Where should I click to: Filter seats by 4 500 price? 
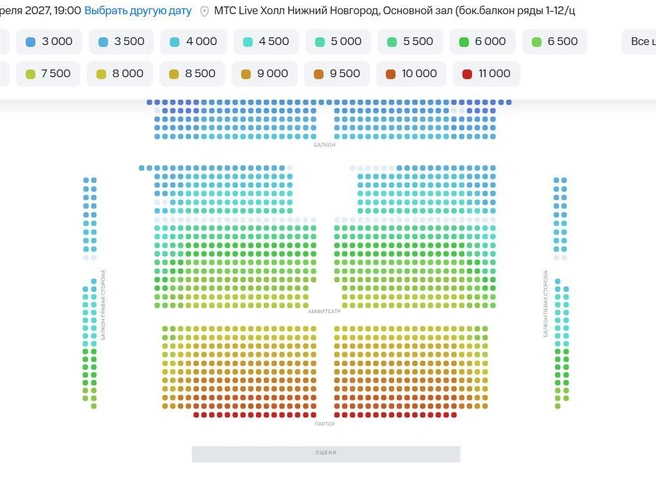(x=266, y=41)
